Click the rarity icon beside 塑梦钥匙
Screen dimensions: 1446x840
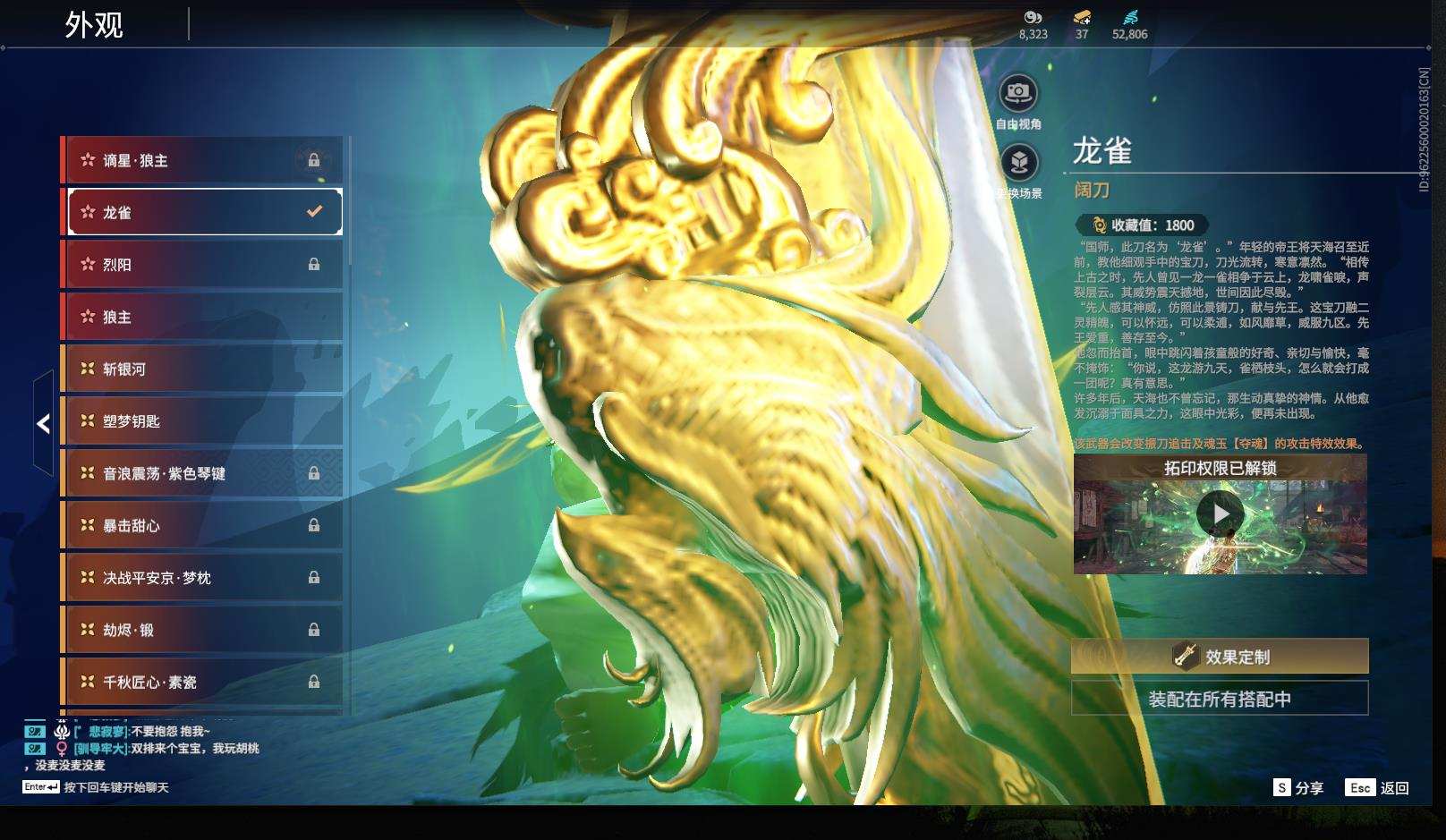pyautogui.click(x=88, y=420)
